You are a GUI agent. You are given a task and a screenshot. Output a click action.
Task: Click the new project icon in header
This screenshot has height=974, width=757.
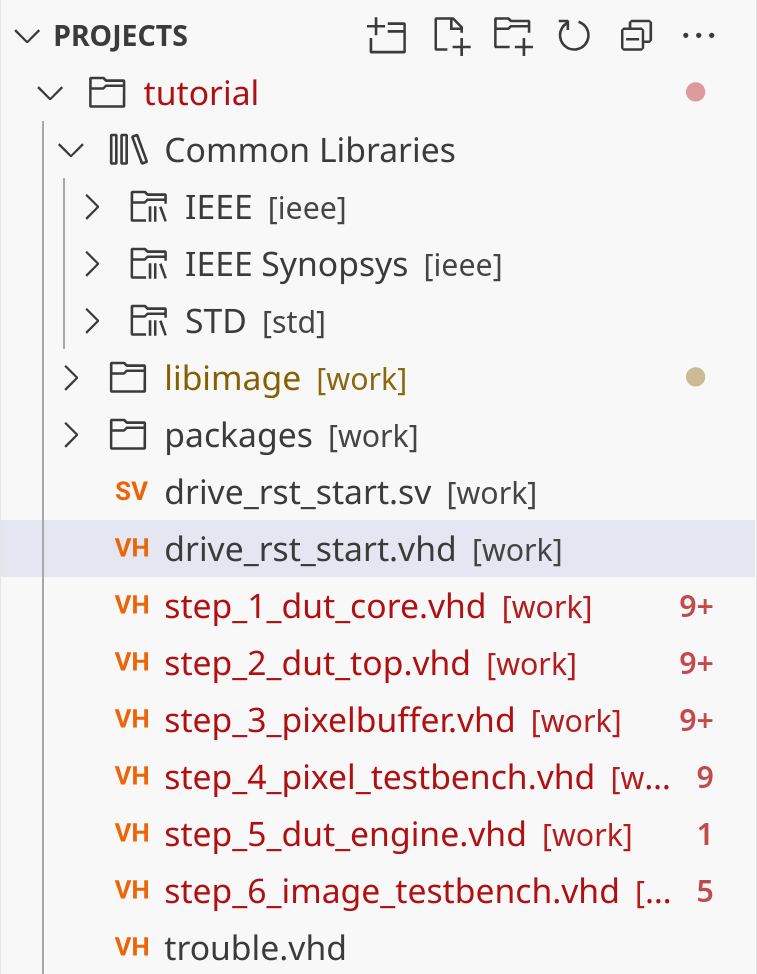(387, 37)
